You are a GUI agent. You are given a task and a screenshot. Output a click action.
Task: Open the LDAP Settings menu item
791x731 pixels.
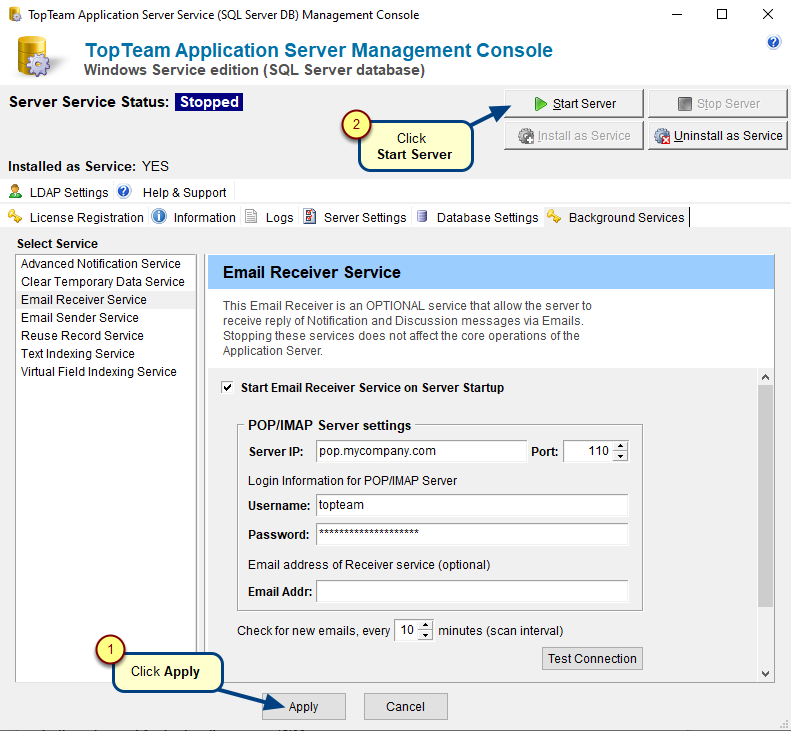59,192
